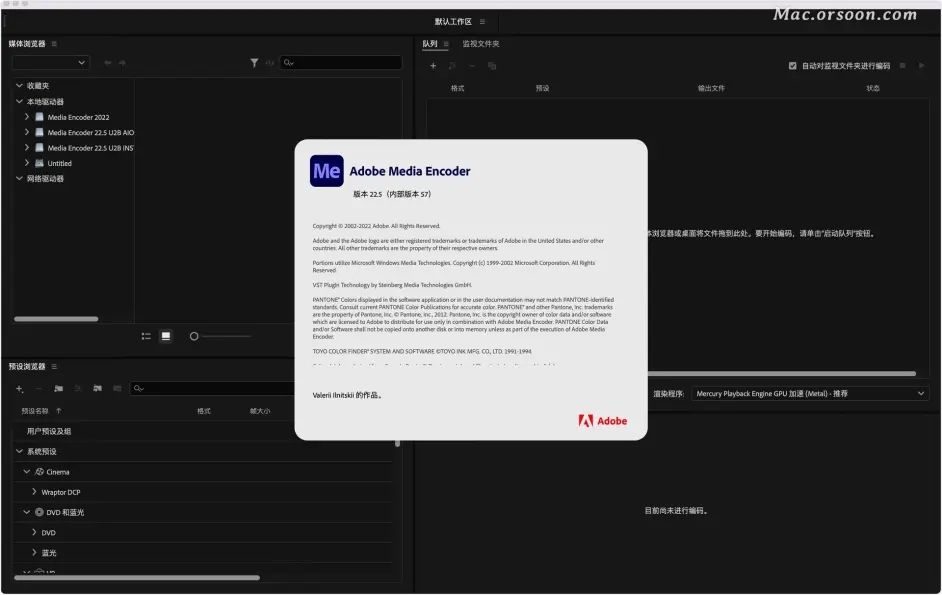942x595 pixels.
Task: Click the duplicate icon in Queue
Action: 492,66
